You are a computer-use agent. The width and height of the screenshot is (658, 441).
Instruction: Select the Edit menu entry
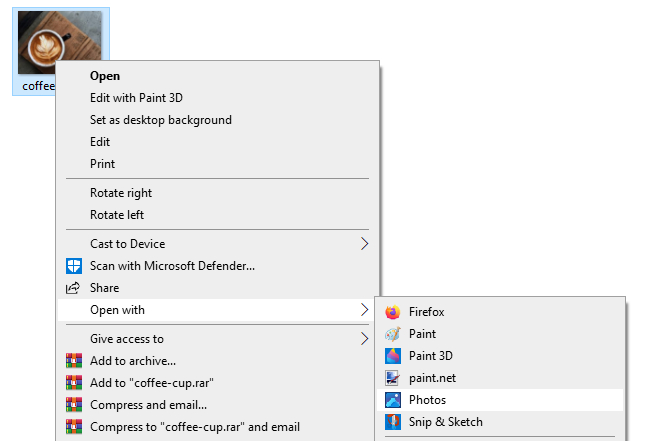pyautogui.click(x=217, y=142)
